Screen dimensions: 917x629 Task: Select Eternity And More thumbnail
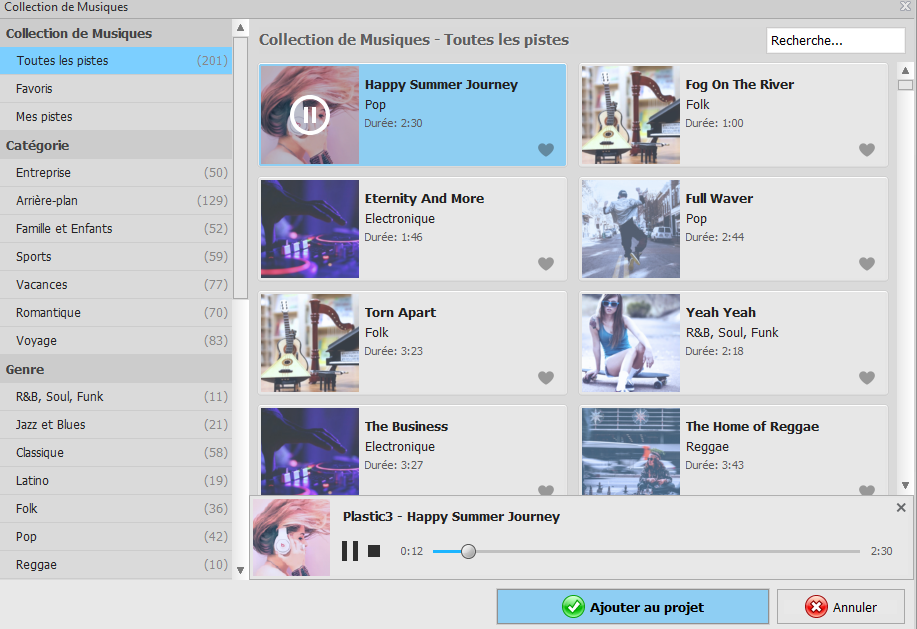coord(310,229)
